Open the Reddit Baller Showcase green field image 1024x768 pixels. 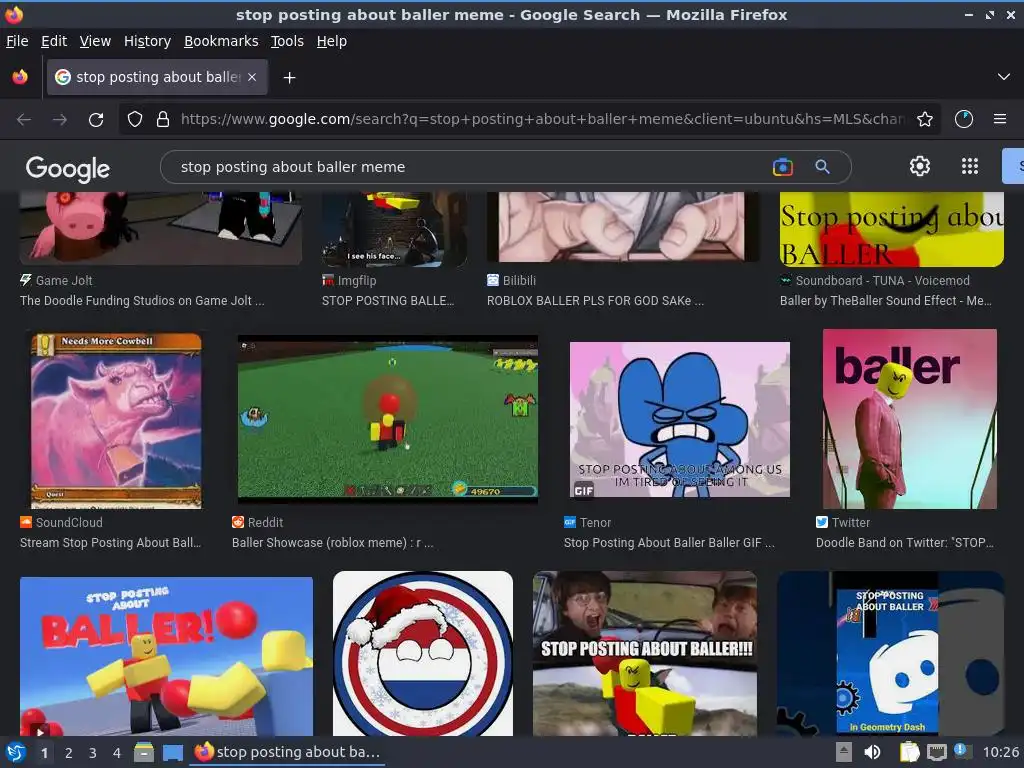tap(388, 419)
